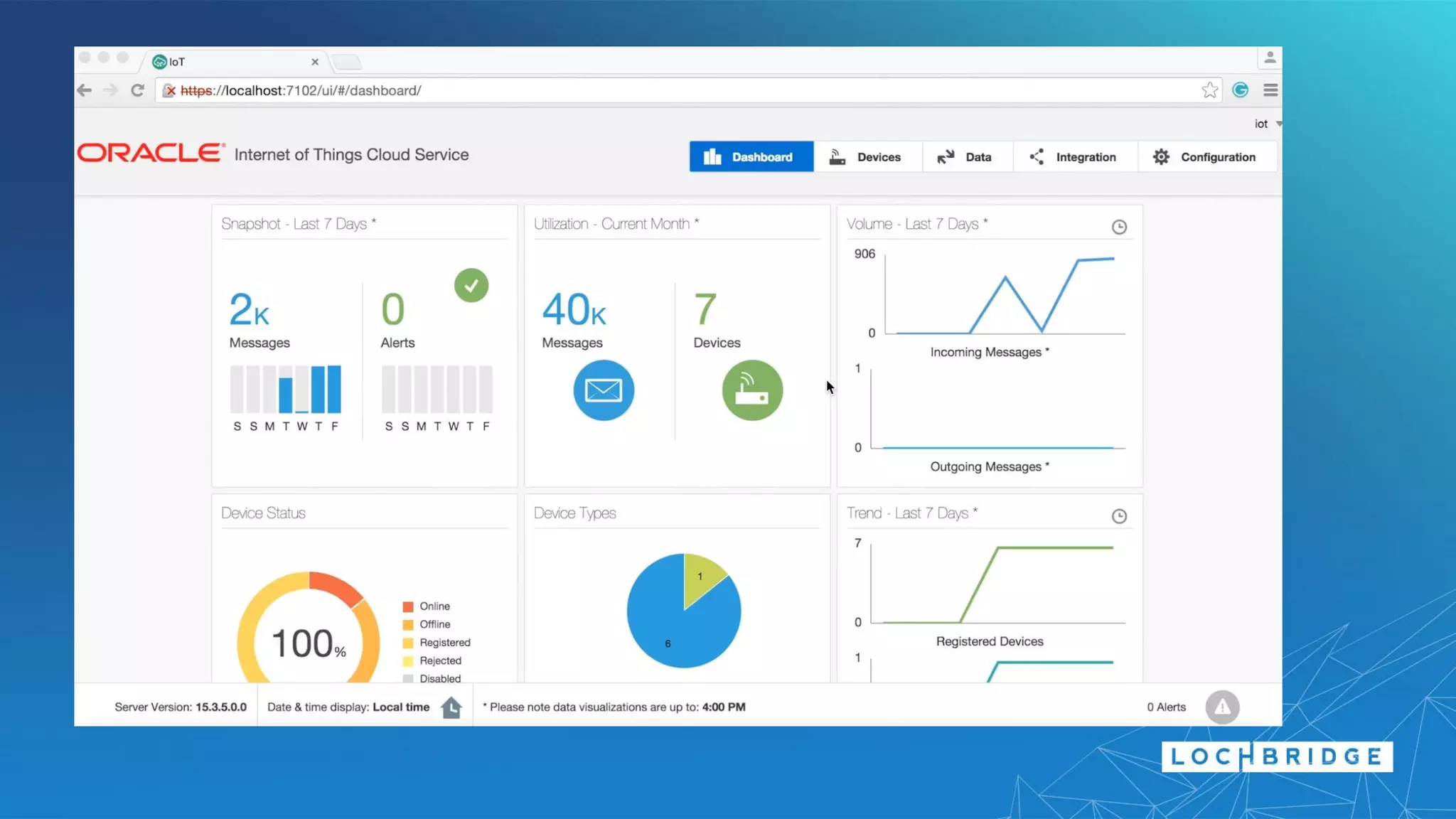Click the bookmark star in address bar
Image resolution: width=1456 pixels, height=819 pixels.
click(x=1209, y=90)
